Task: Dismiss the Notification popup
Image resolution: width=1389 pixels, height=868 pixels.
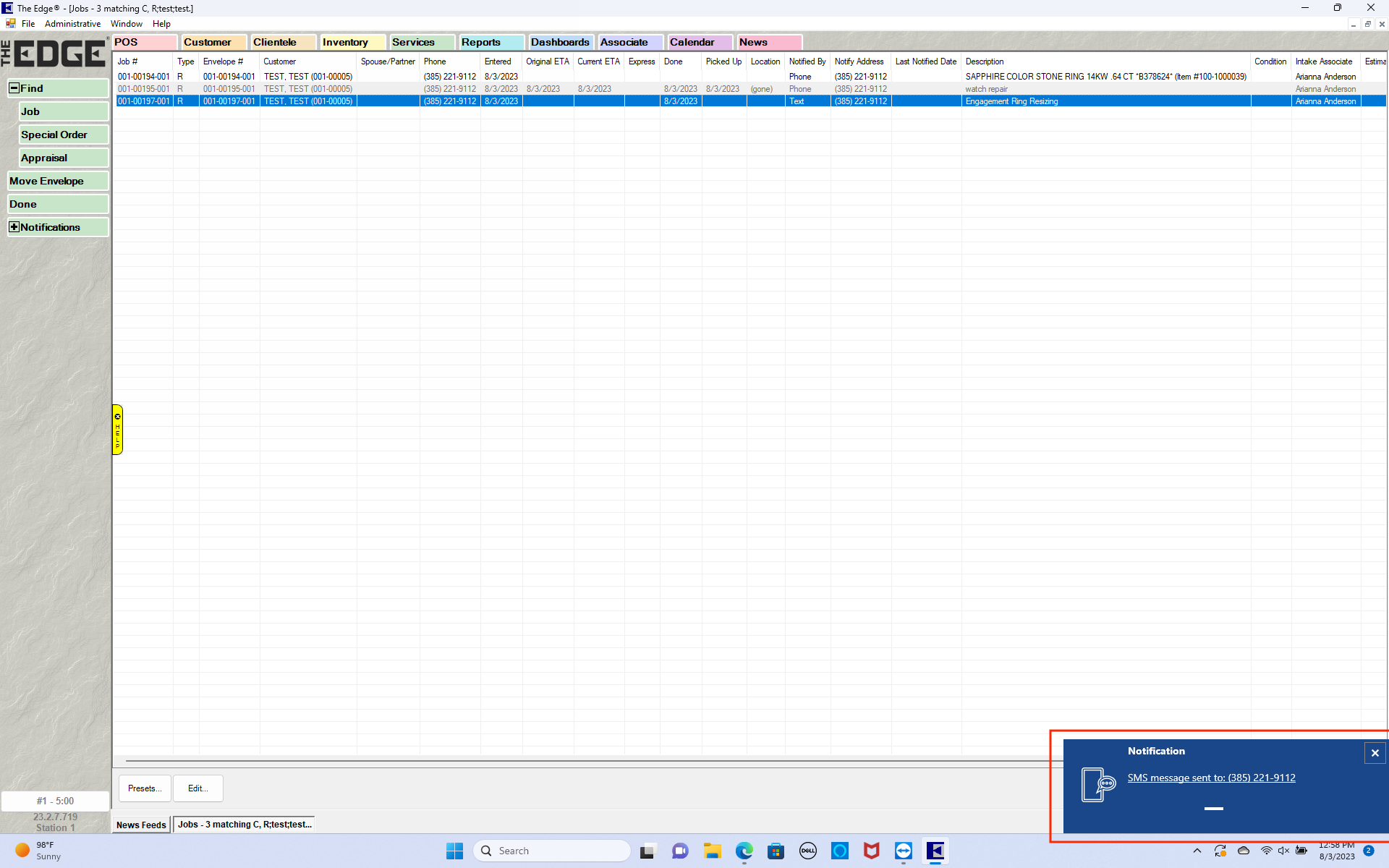Action: coord(1374,752)
